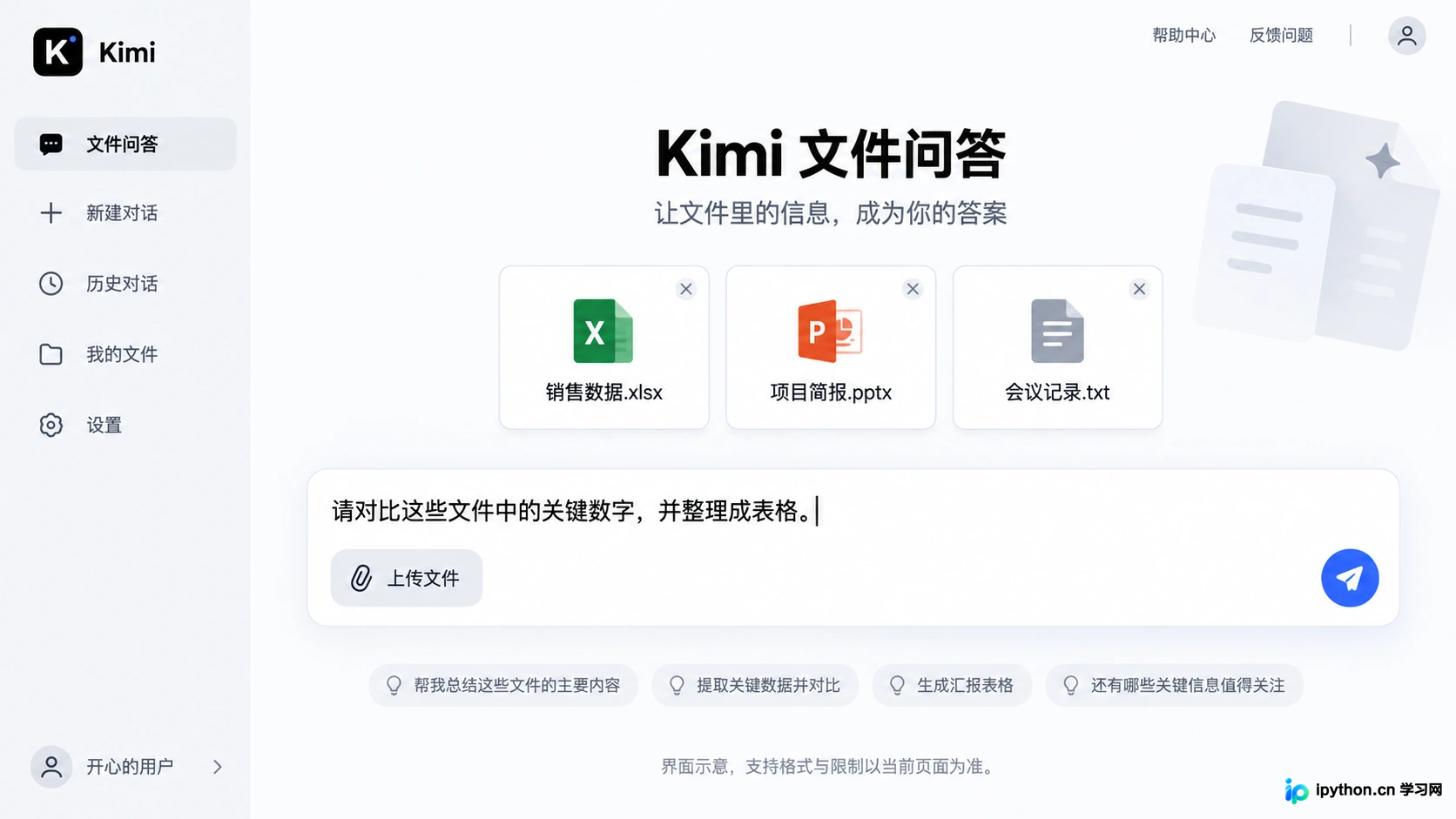
Task: Select suggestion 还有哪些关键信息值得关注
Action: pos(1174,685)
